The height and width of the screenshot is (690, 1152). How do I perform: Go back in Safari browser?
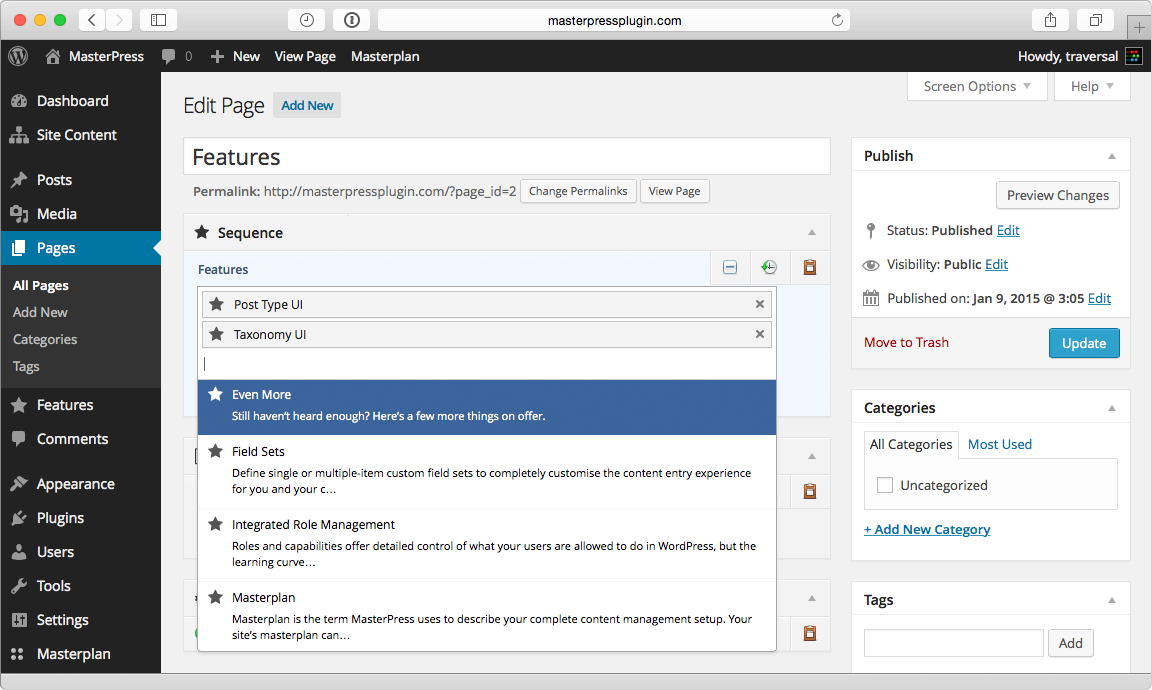pyautogui.click(x=92, y=20)
